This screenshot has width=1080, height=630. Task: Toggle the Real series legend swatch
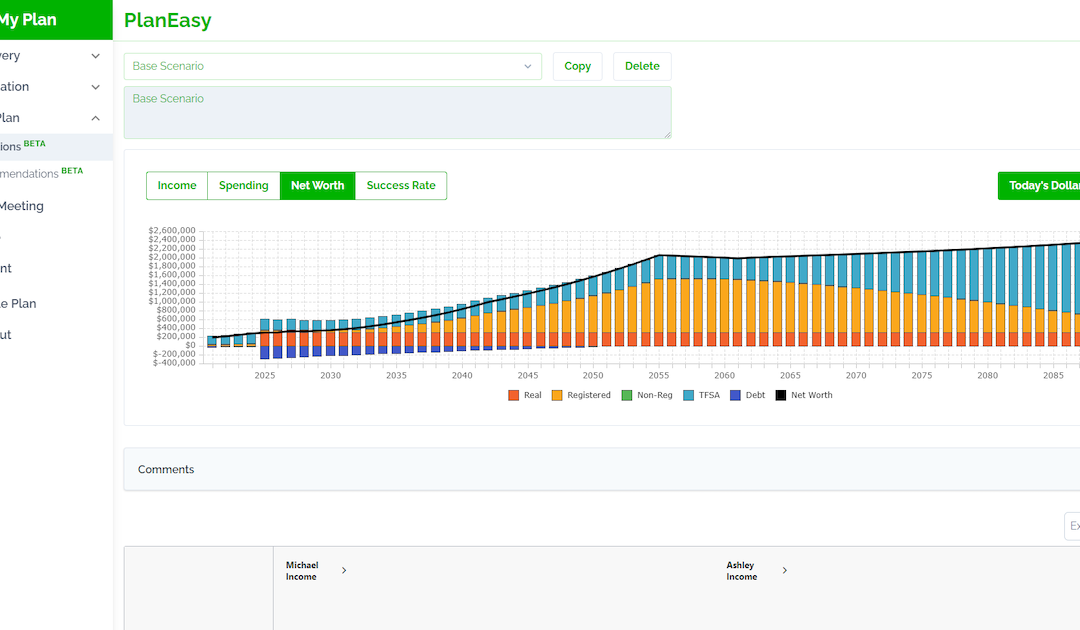pyautogui.click(x=513, y=395)
